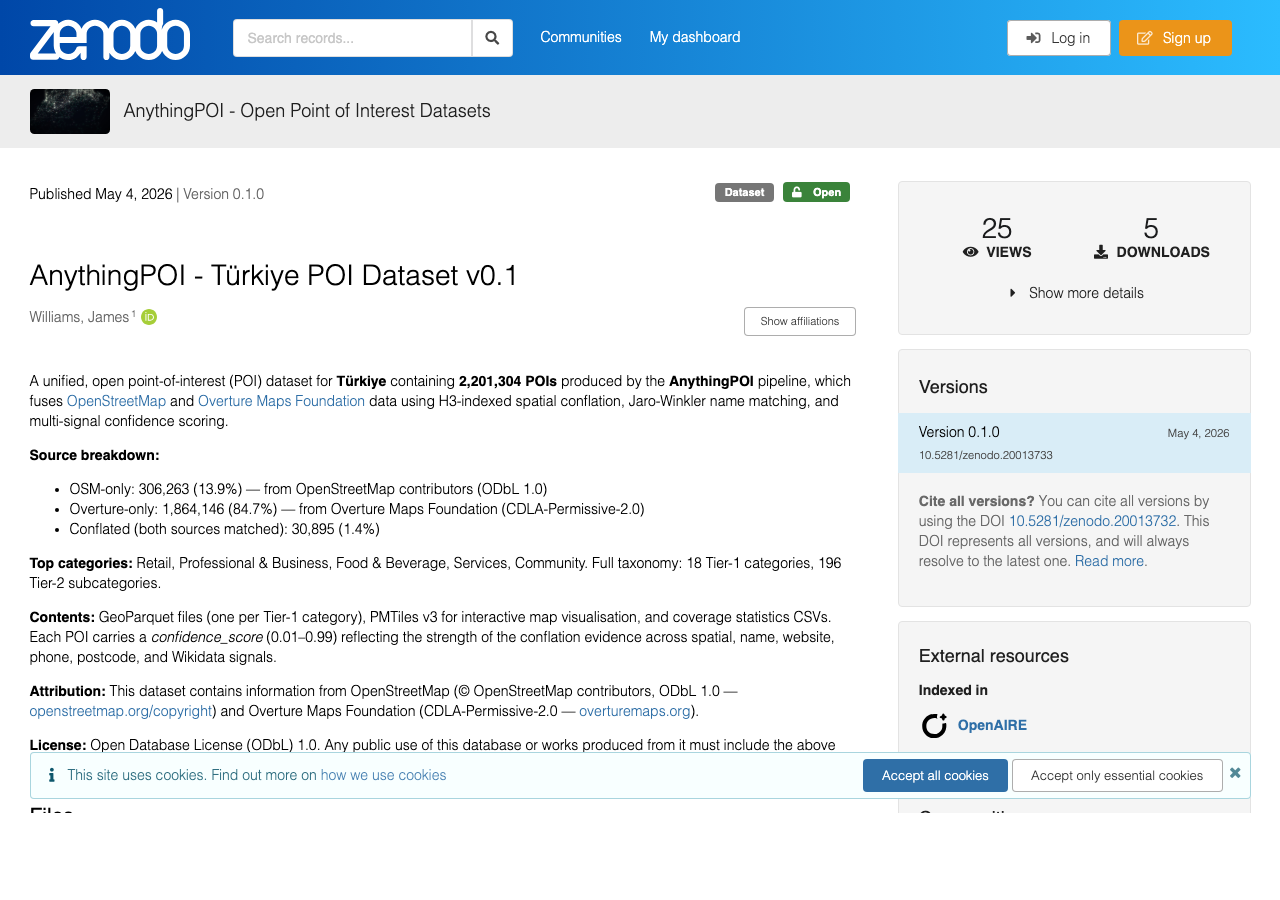Open the Overture Maps Foundation link
The width and height of the screenshot is (1280, 900).
tap(281, 401)
